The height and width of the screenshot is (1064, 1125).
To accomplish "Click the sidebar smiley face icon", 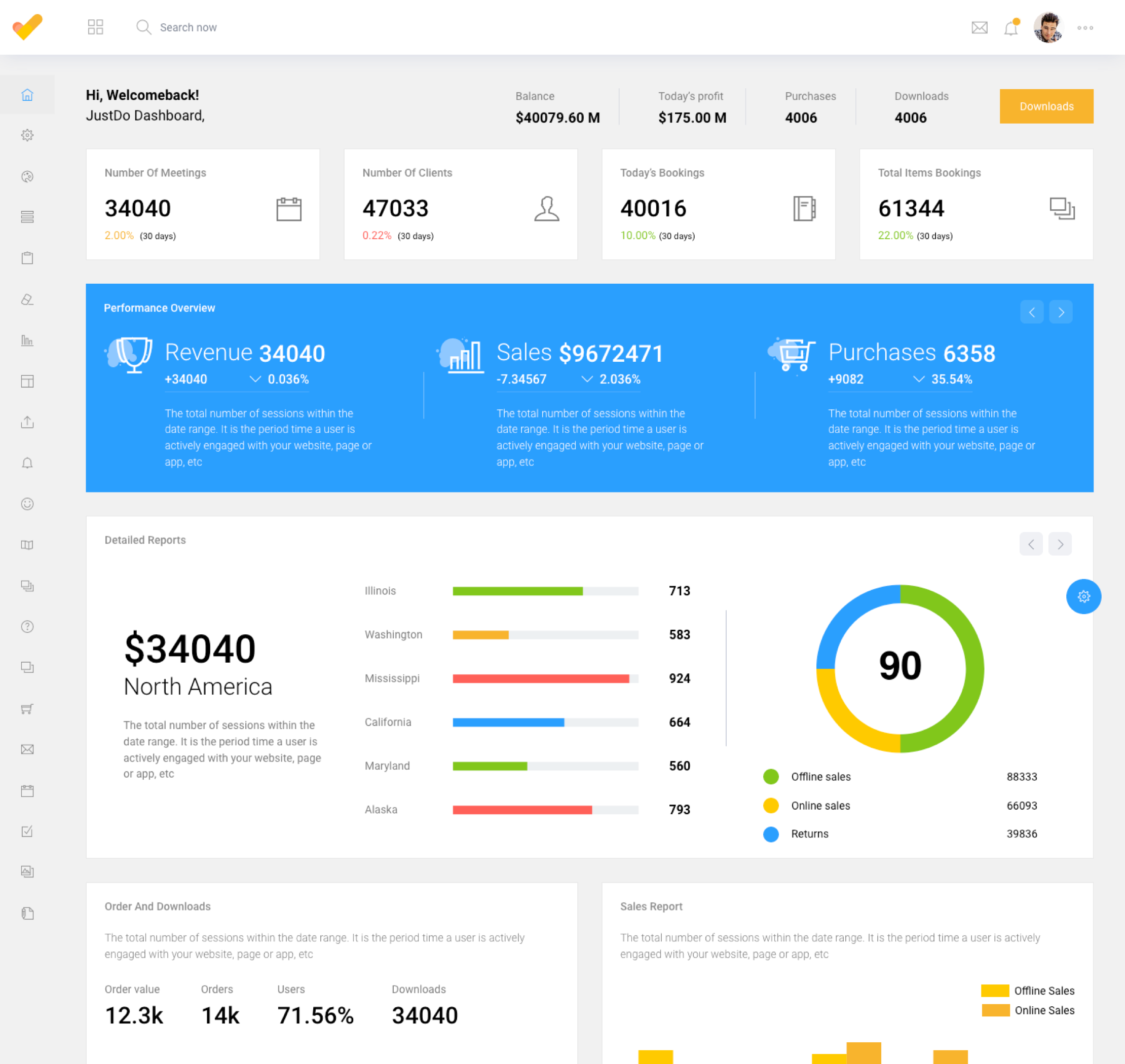I will (27, 504).
